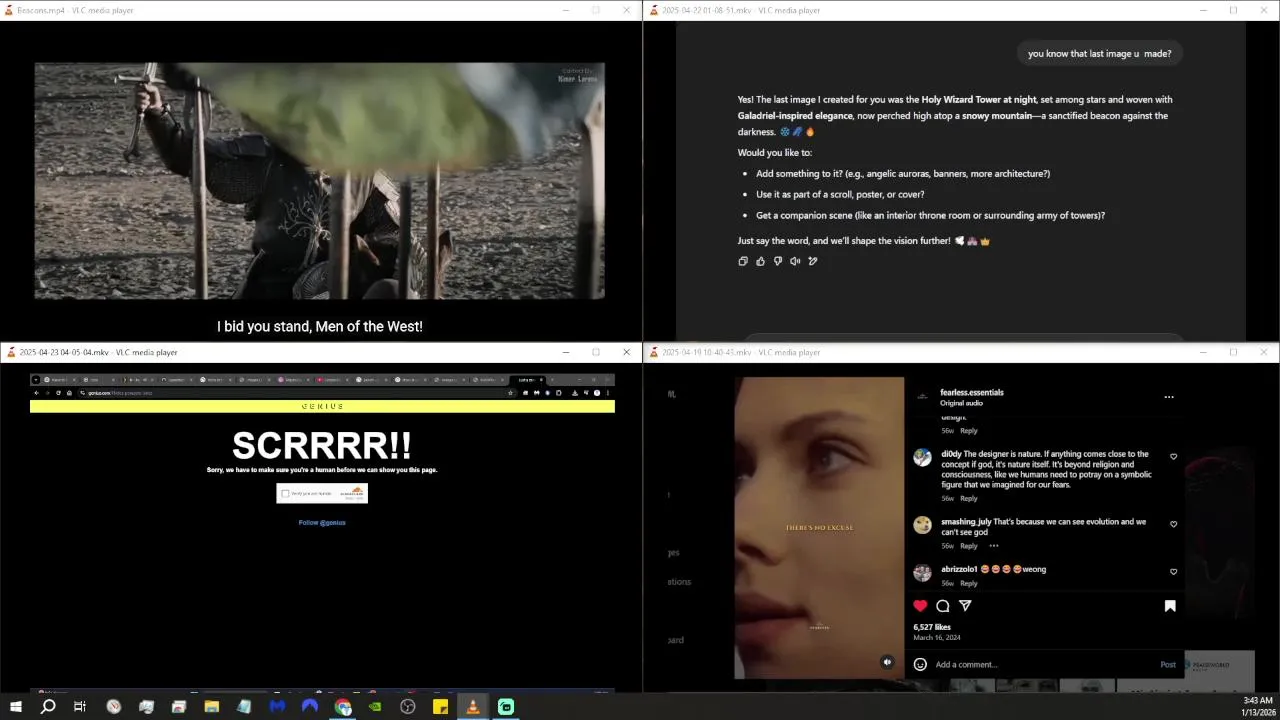Give thumbs up to the chat response
1280x720 pixels.
pyautogui.click(x=760, y=261)
